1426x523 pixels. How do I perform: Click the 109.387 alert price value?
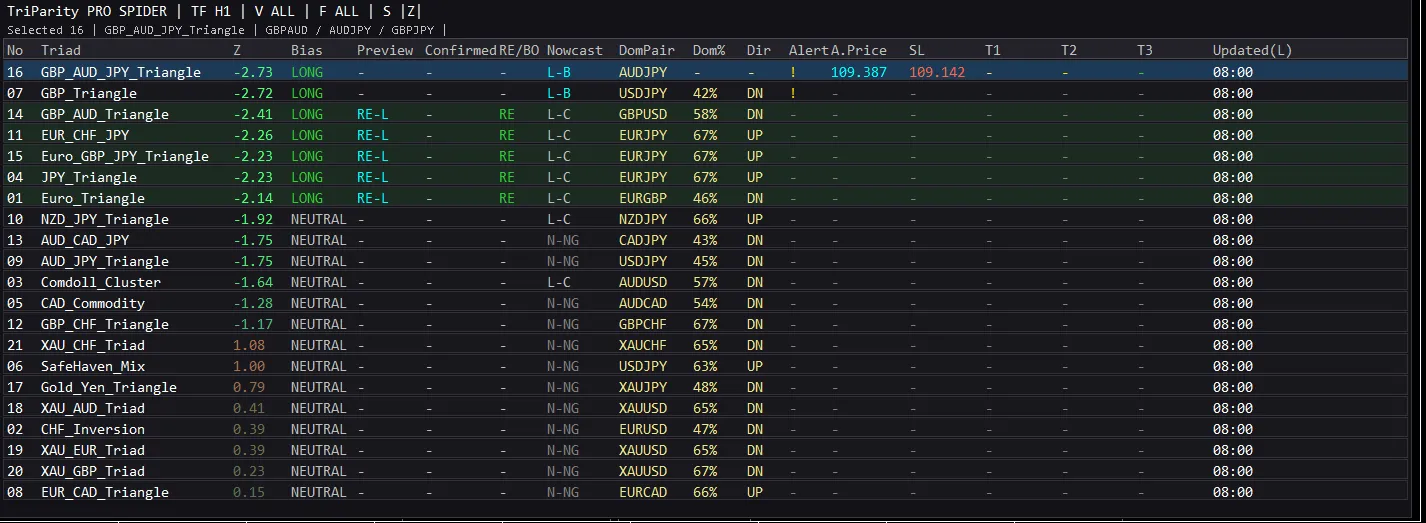pos(859,72)
